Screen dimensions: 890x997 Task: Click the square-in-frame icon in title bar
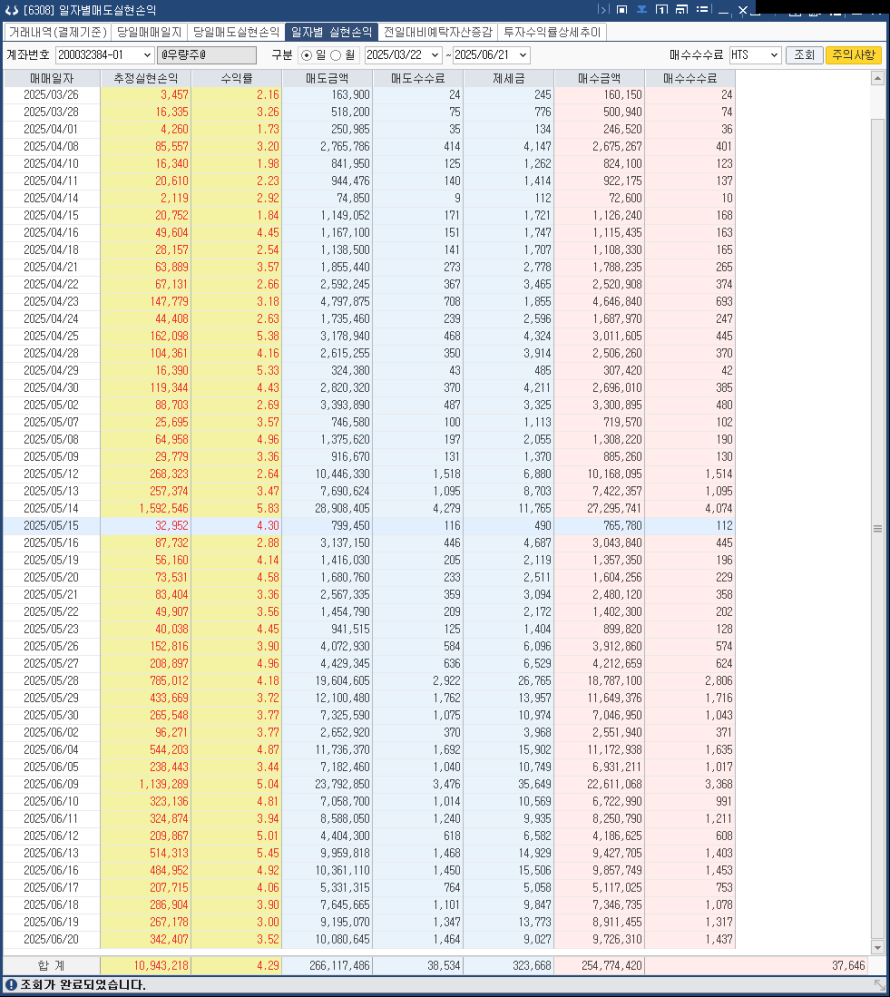point(622,10)
